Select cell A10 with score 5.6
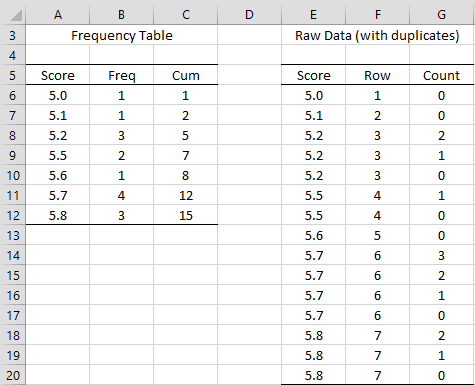The image size is (475, 385). pyautogui.click(x=58, y=175)
